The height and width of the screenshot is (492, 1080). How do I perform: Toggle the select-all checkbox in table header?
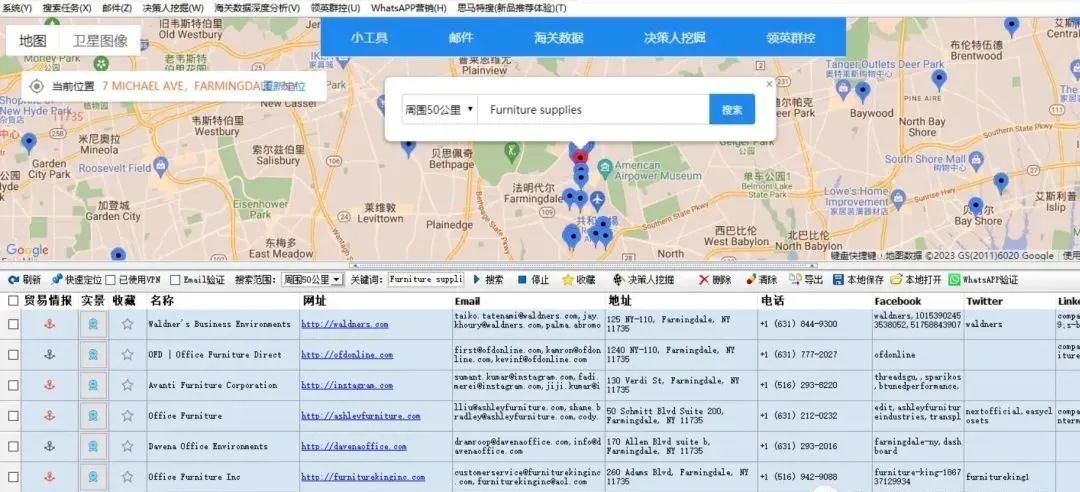13,301
